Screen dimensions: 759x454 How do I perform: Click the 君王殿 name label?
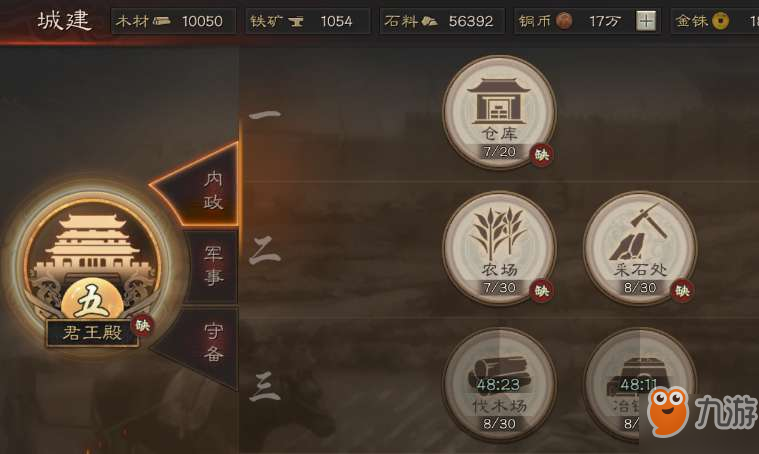click(93, 333)
